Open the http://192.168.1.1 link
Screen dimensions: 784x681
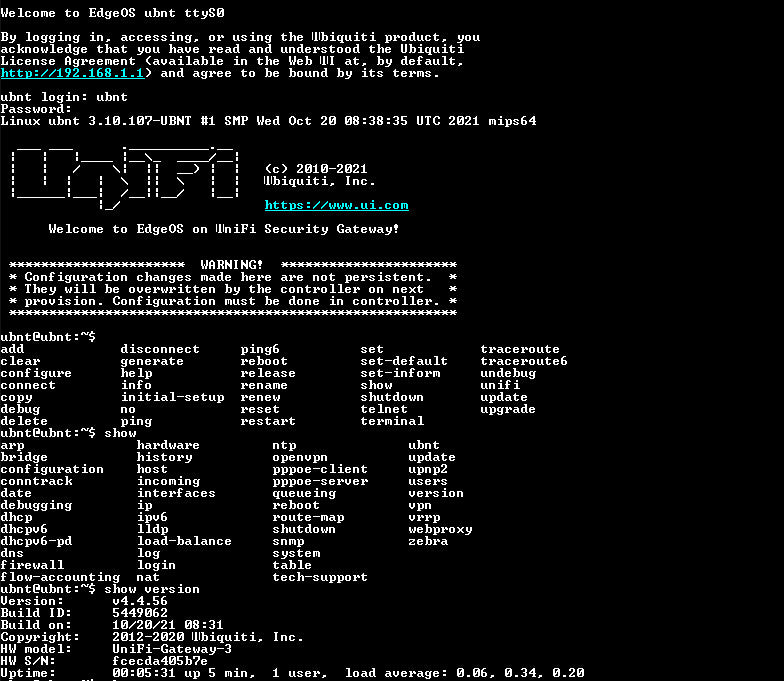(x=72, y=74)
